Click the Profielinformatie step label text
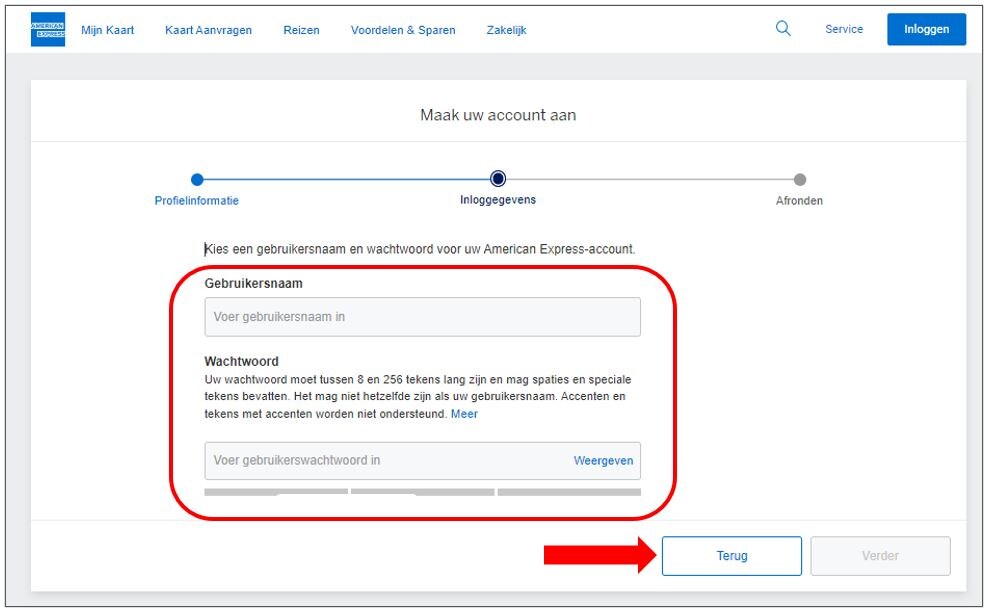Image resolution: width=988 pixels, height=612 pixels. tap(197, 201)
